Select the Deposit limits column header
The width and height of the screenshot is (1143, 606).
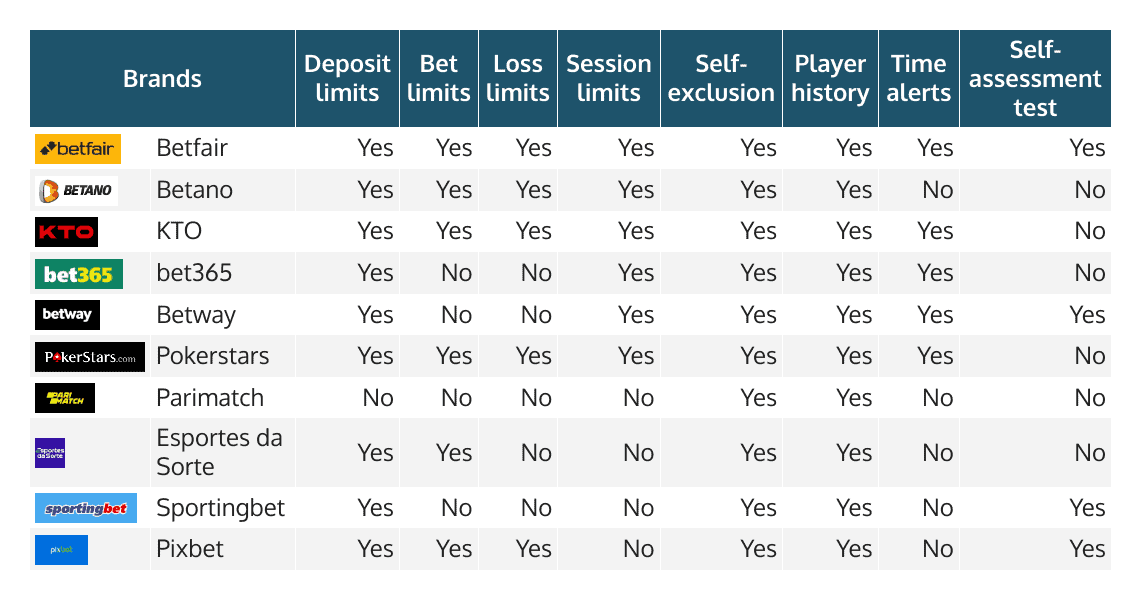point(348,79)
